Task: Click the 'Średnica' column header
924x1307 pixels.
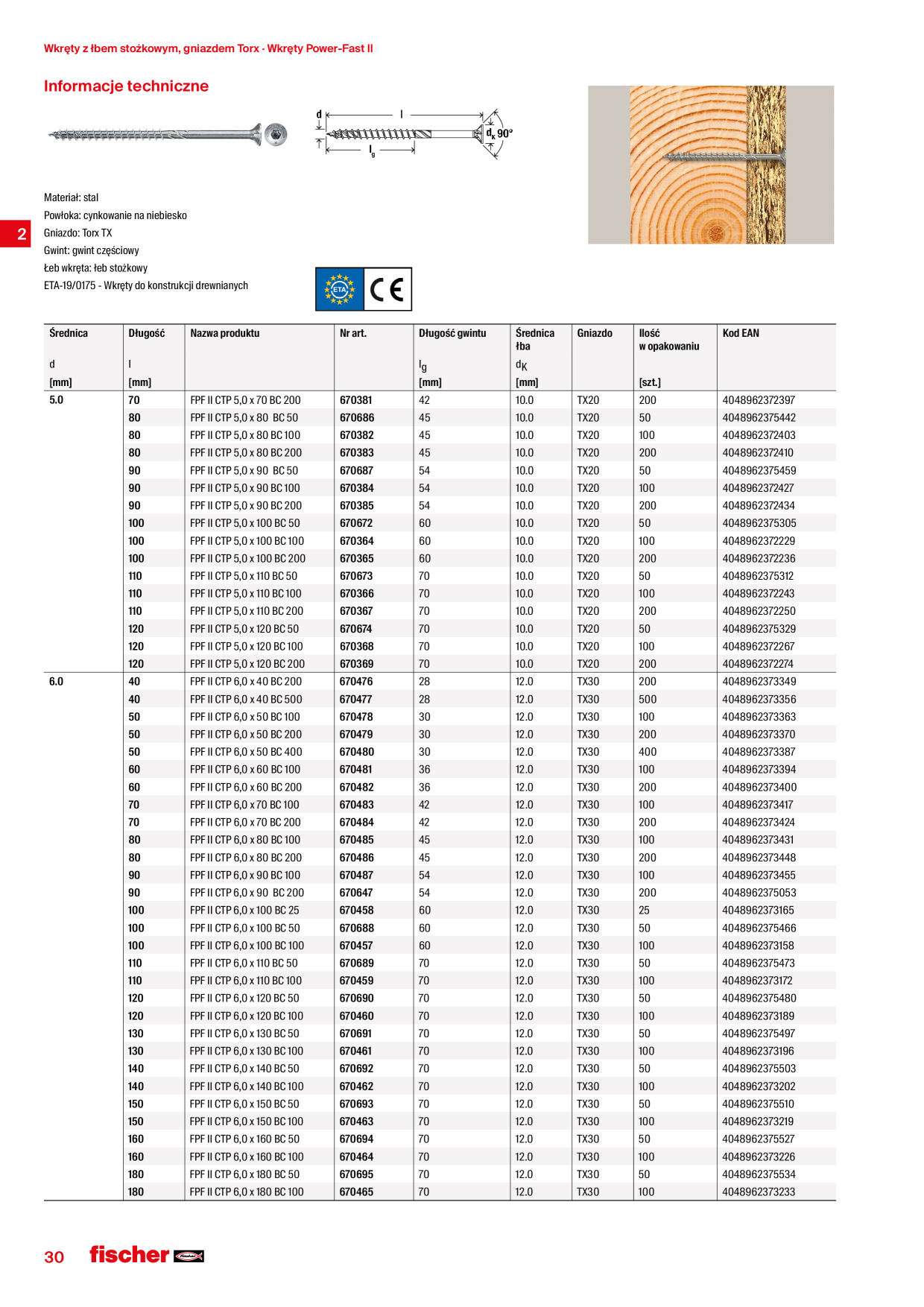Action: [69, 333]
